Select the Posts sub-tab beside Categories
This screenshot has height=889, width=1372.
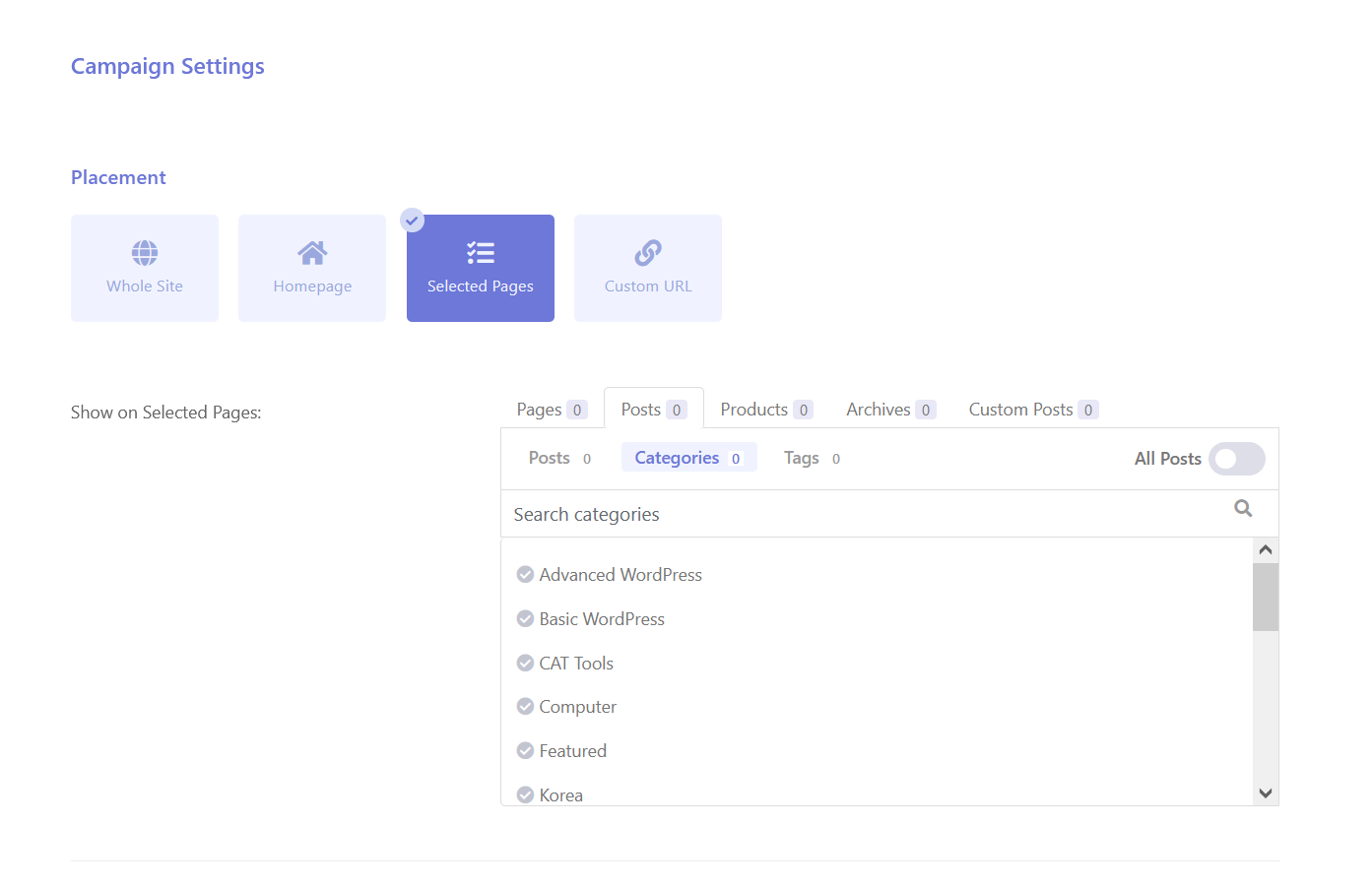(559, 458)
